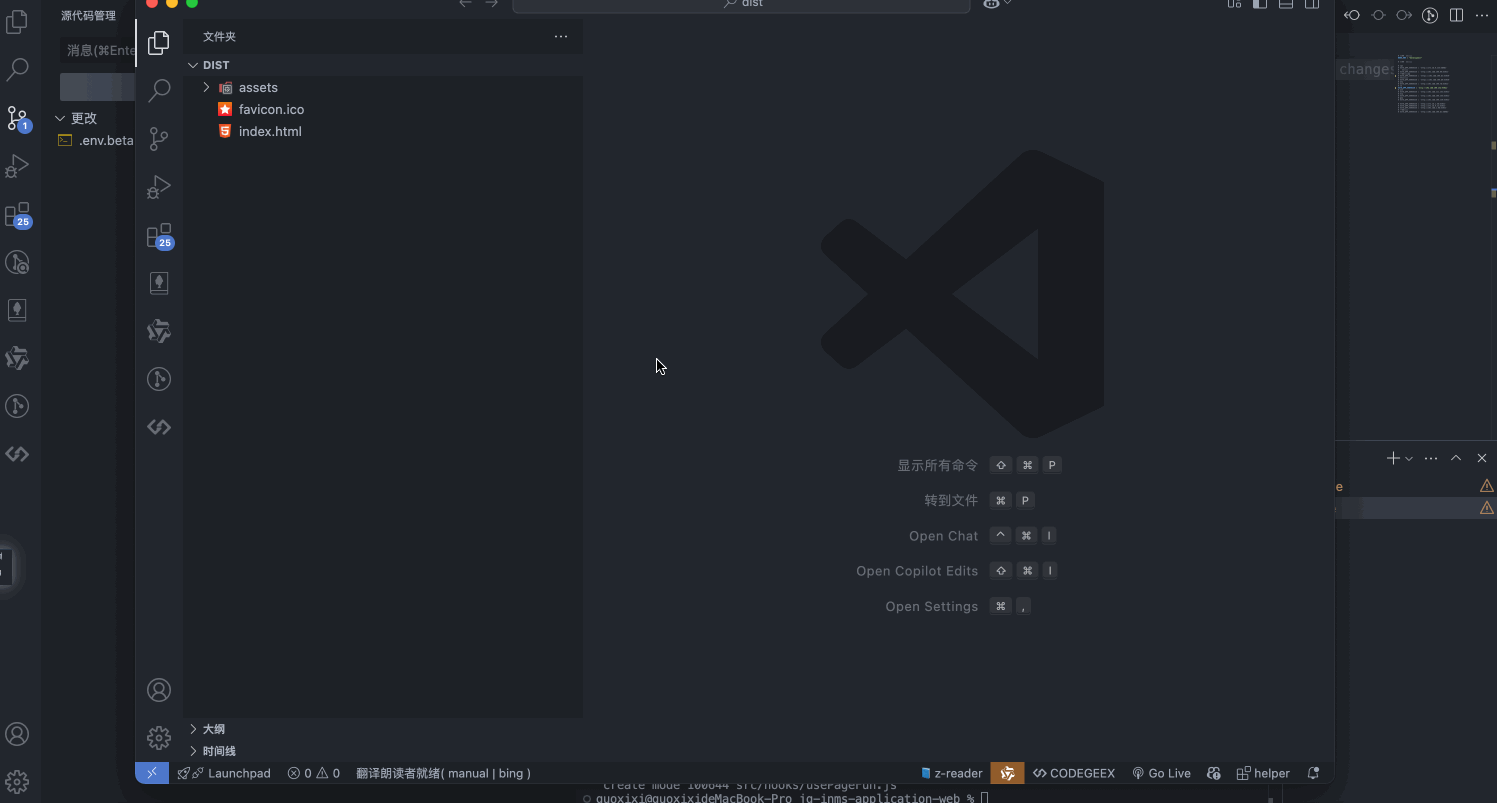
Task: Open the z-reader book icon in the front activity bar
Action: [x=159, y=283]
